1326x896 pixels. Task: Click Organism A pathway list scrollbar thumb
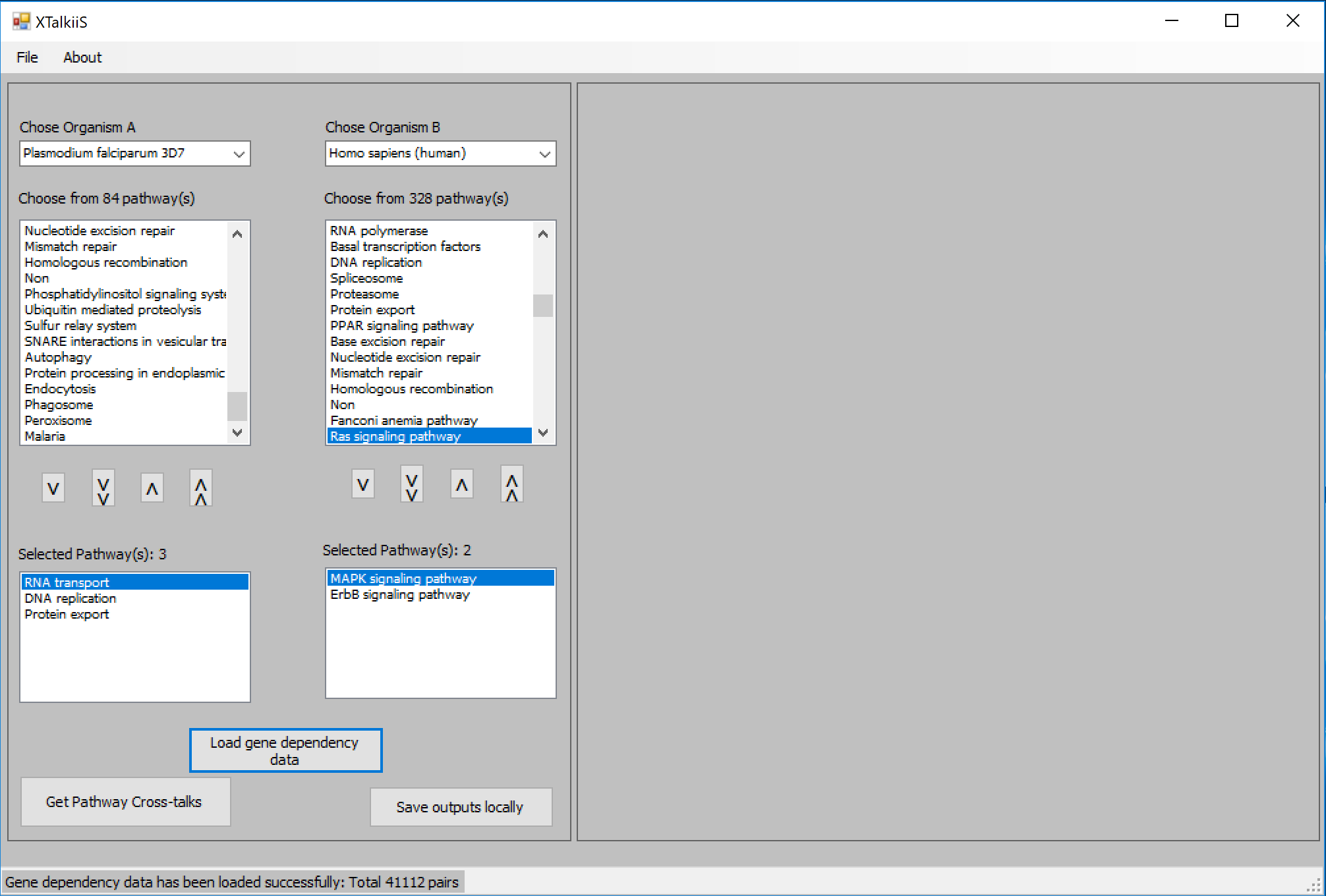tap(237, 406)
